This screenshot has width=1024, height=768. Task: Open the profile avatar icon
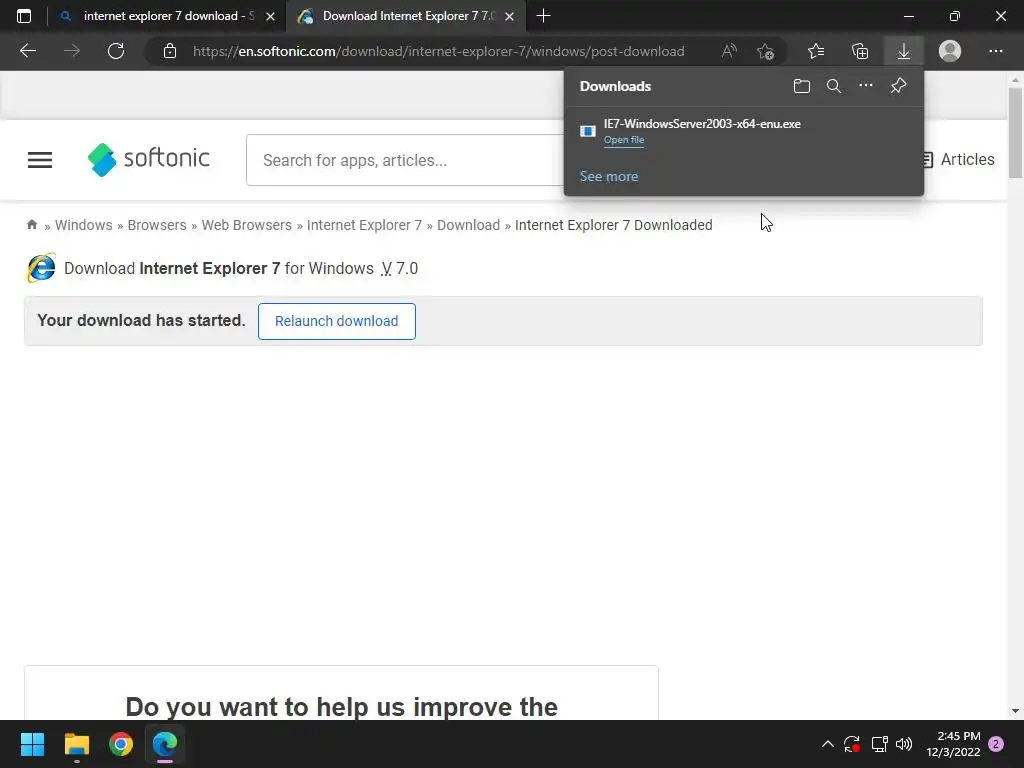coord(950,51)
